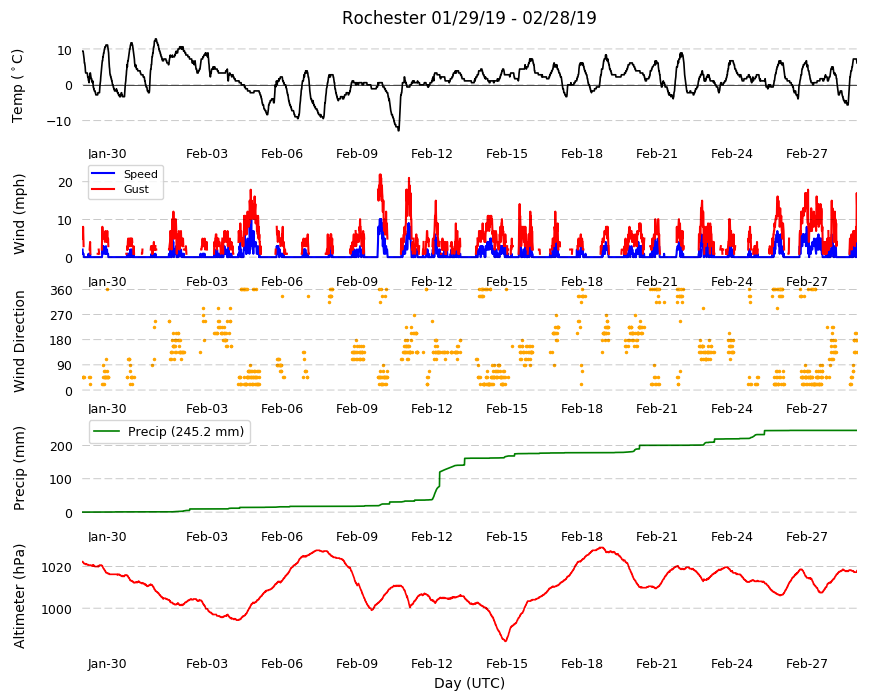870x700 pixels.
Task: Click Jan-30 tick under the altimeter plot
Action: (x=107, y=663)
